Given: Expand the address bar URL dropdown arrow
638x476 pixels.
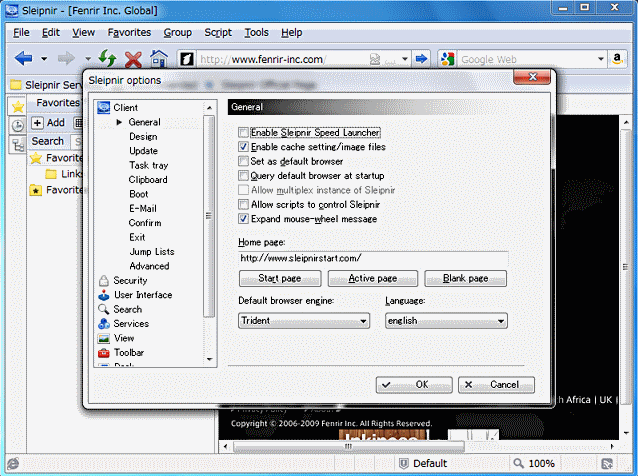Looking at the screenshot, I should click(x=403, y=59).
